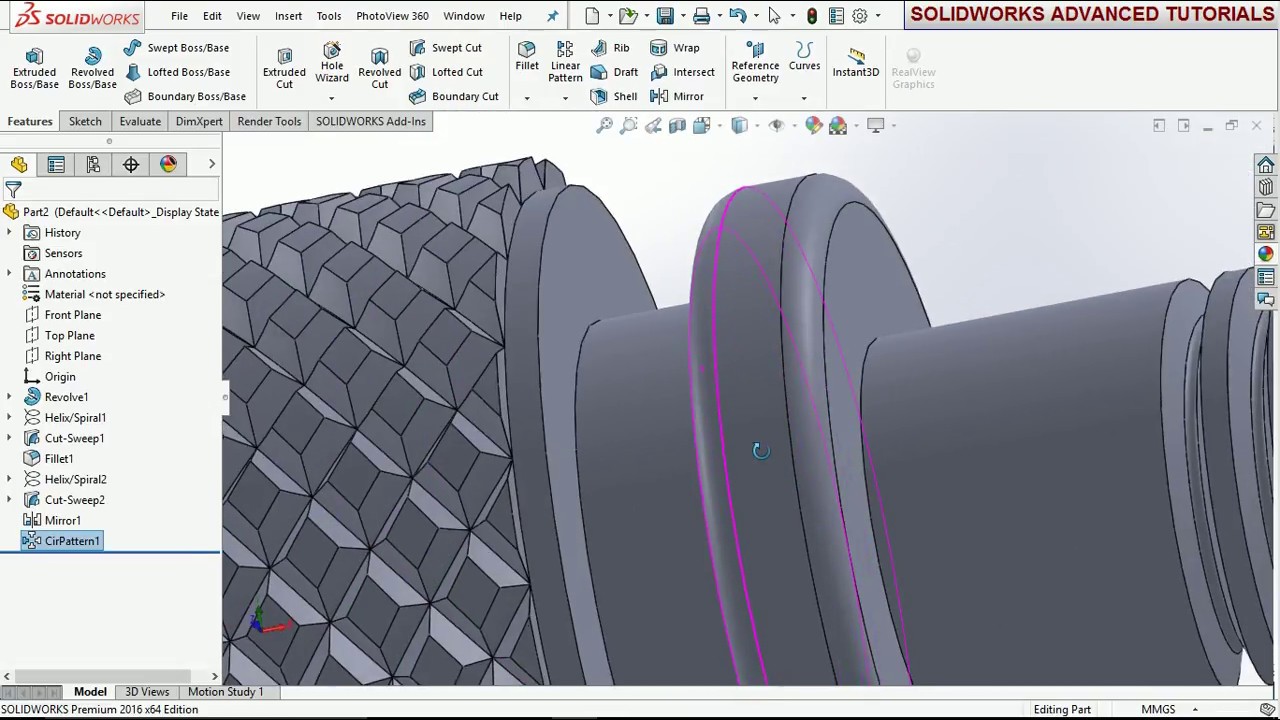Open the ConfigurationManager tab icon
Image resolution: width=1280 pixels, height=720 pixels.
point(93,164)
